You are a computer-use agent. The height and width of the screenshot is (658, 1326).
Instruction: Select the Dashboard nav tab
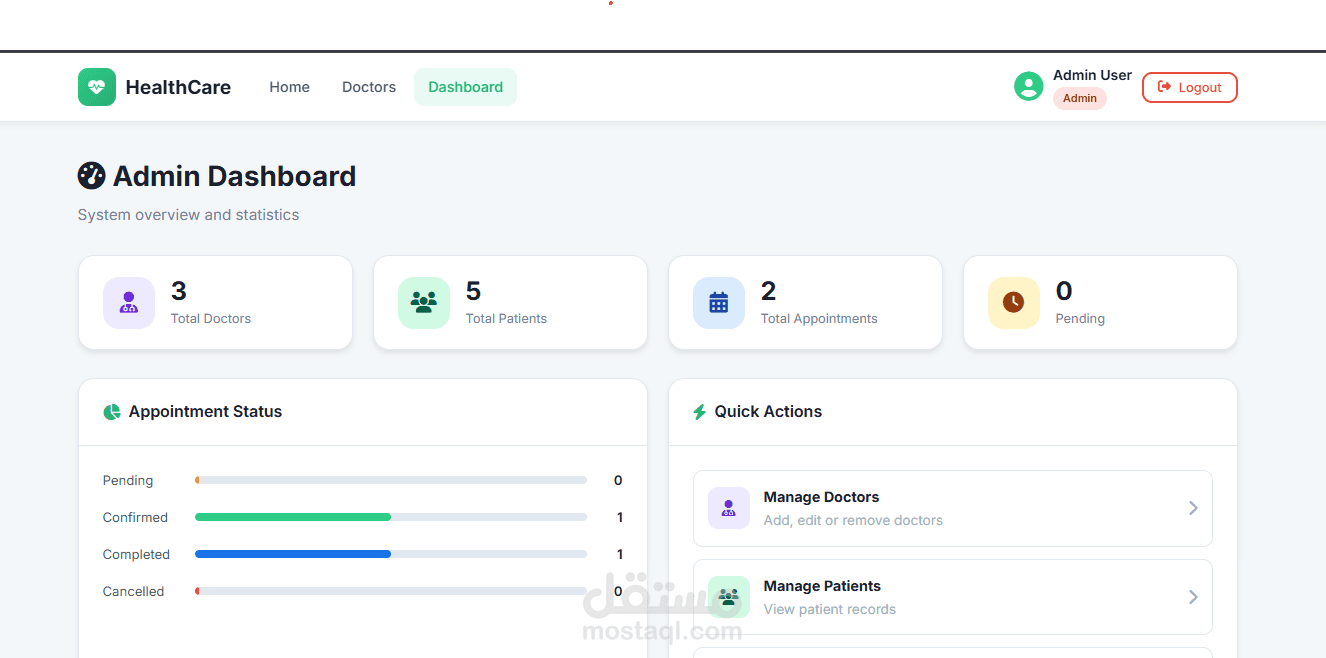[x=466, y=87]
